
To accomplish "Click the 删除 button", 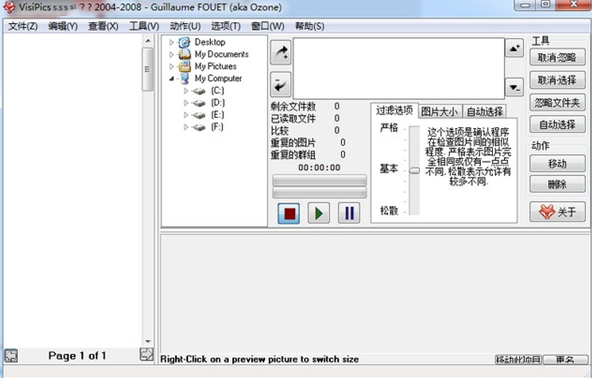I will click(557, 184).
